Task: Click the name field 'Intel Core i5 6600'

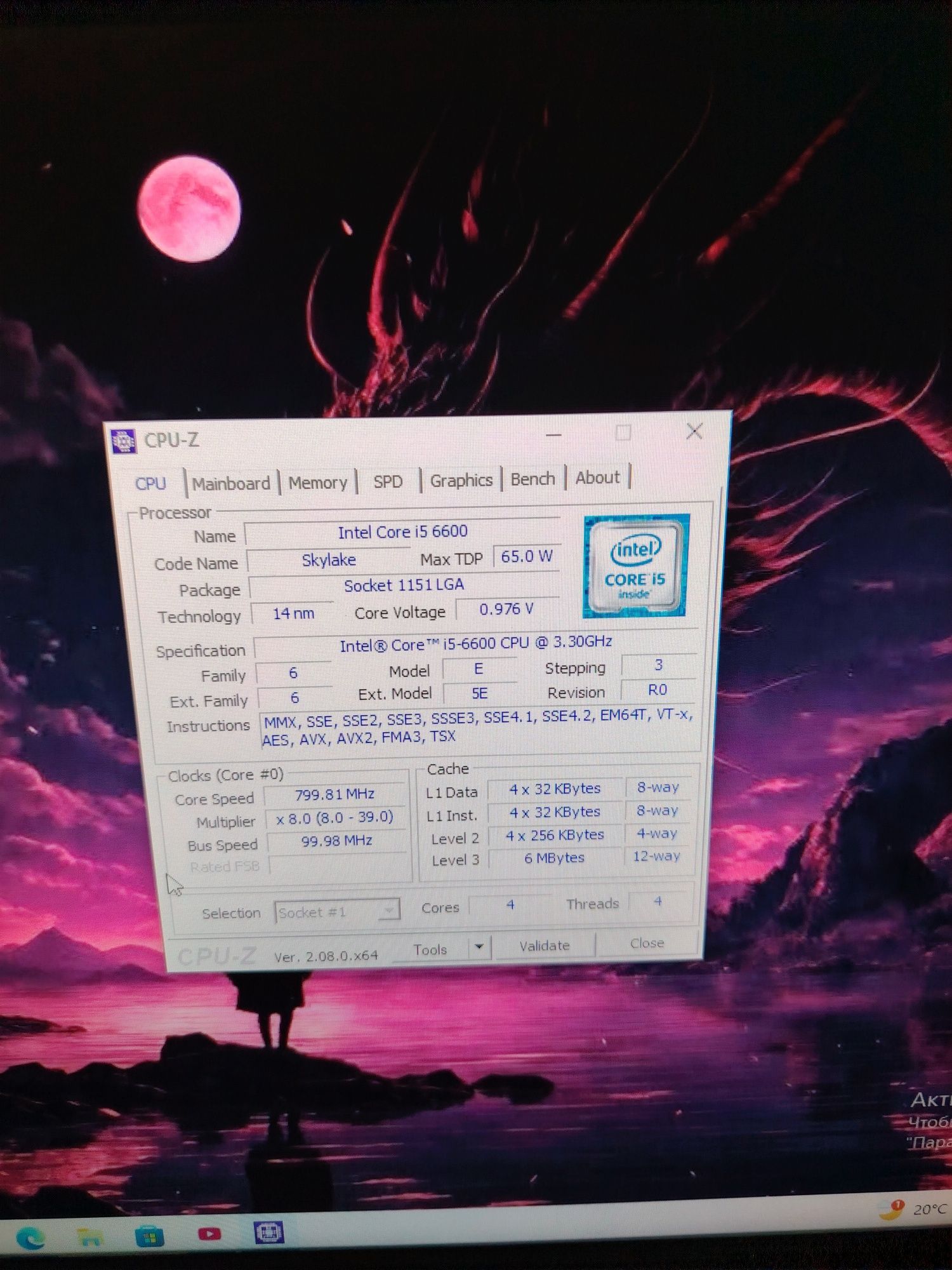Action: click(x=402, y=531)
